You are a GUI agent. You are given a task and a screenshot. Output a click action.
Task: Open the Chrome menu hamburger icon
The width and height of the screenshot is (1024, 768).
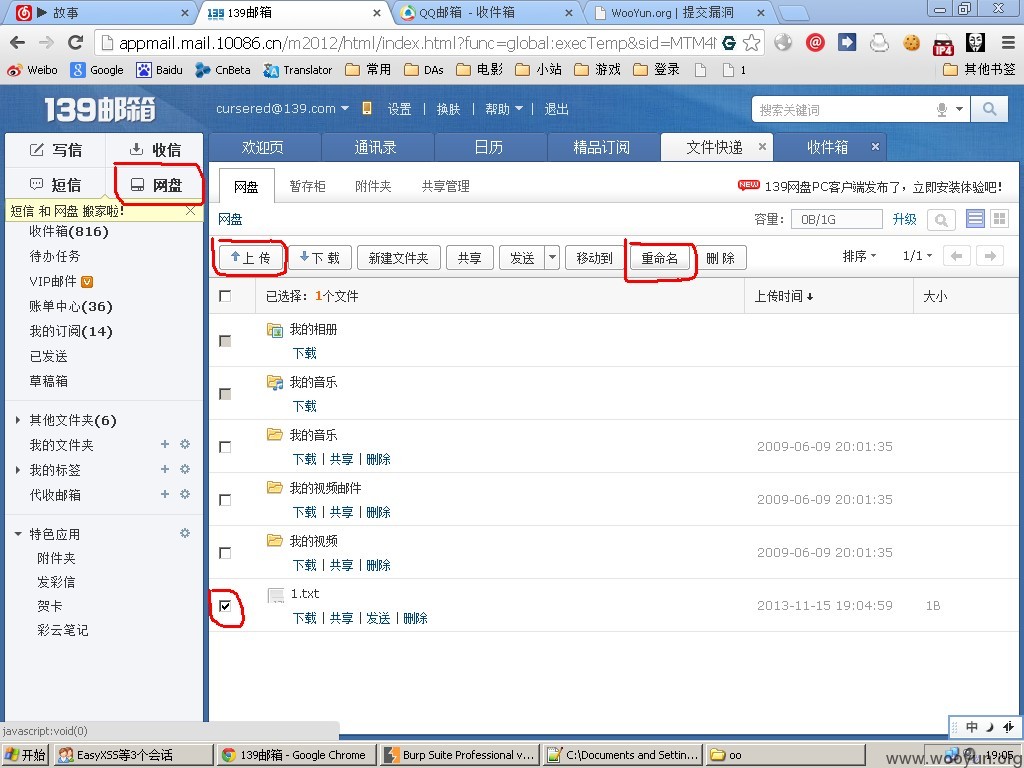click(x=1008, y=43)
